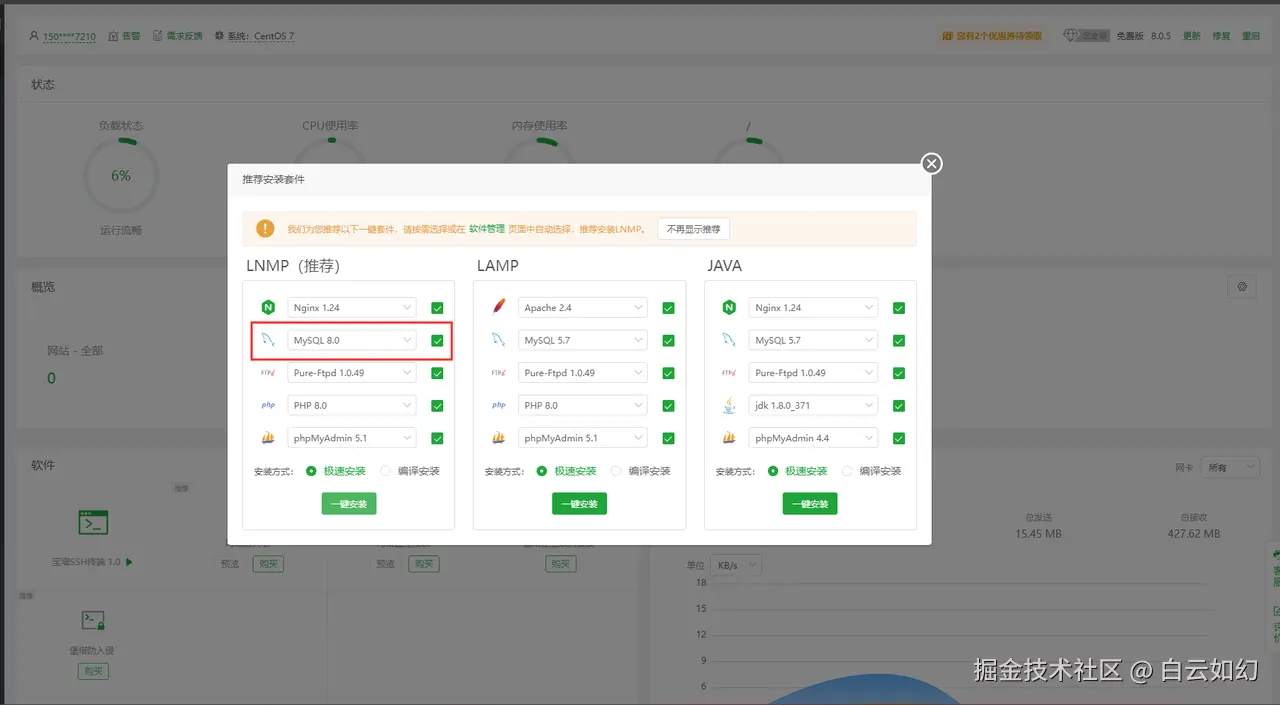The image size is (1280, 705).
Task: Click the MySQL dolphin icon in LAMP
Action: [x=499, y=340]
